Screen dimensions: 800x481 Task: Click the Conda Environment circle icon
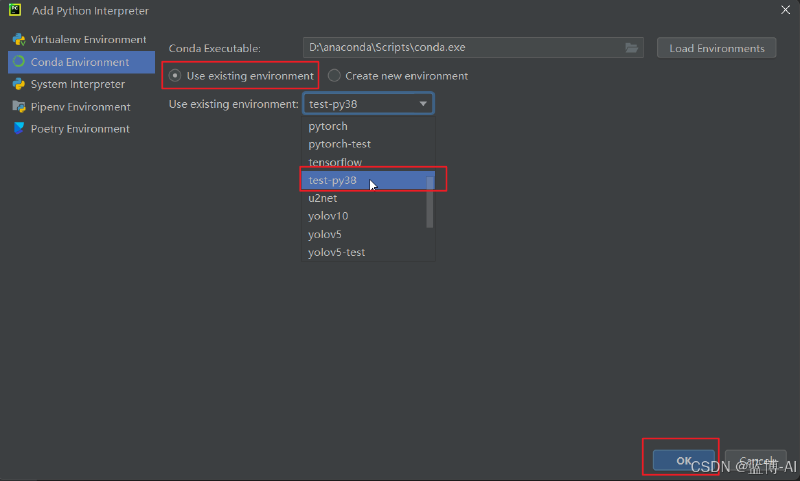coord(19,62)
